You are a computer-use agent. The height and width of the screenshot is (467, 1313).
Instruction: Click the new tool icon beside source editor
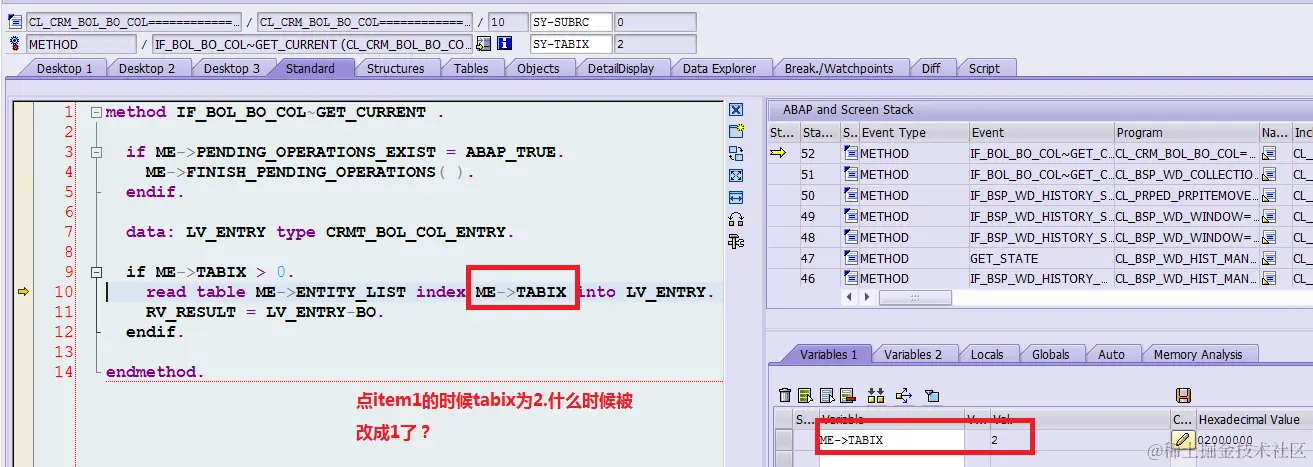coord(736,131)
